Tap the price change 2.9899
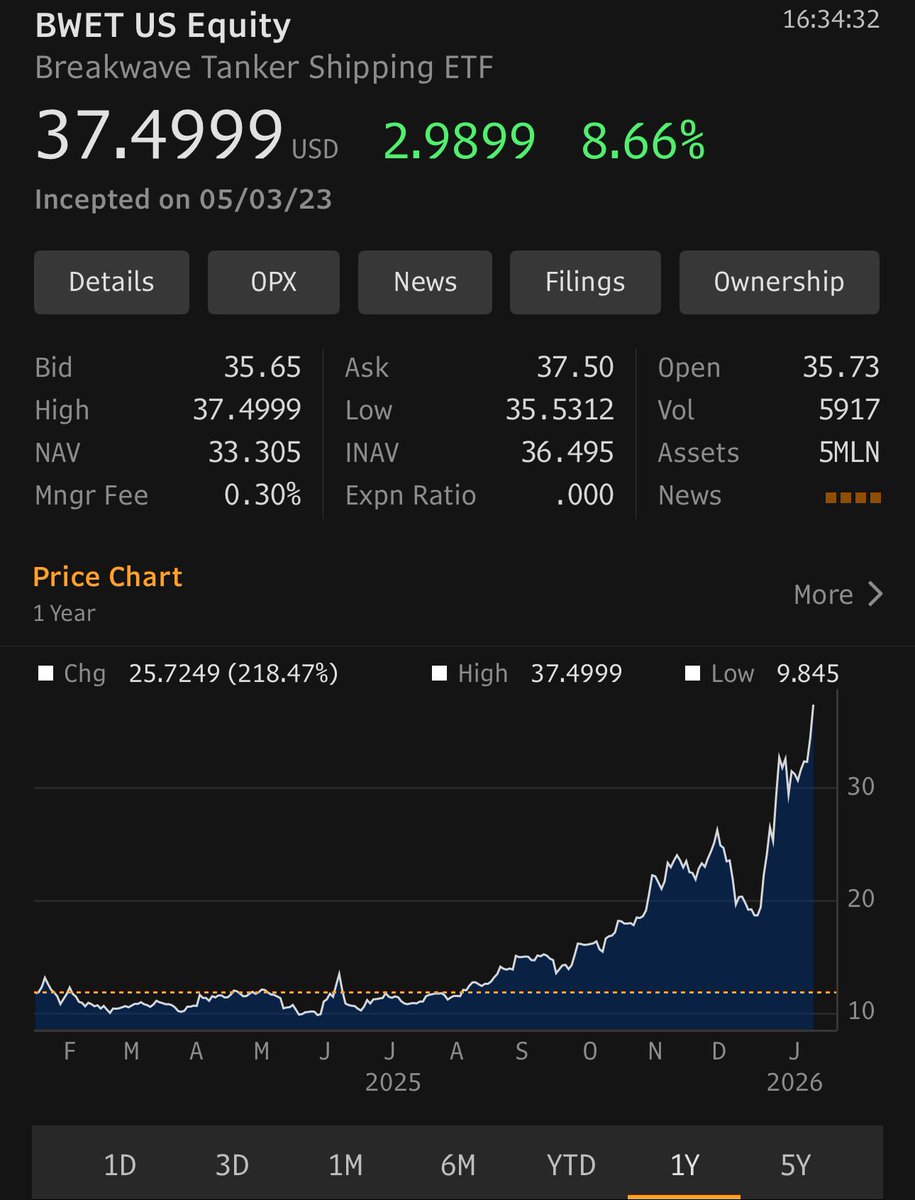The width and height of the screenshot is (915, 1200). (x=460, y=142)
